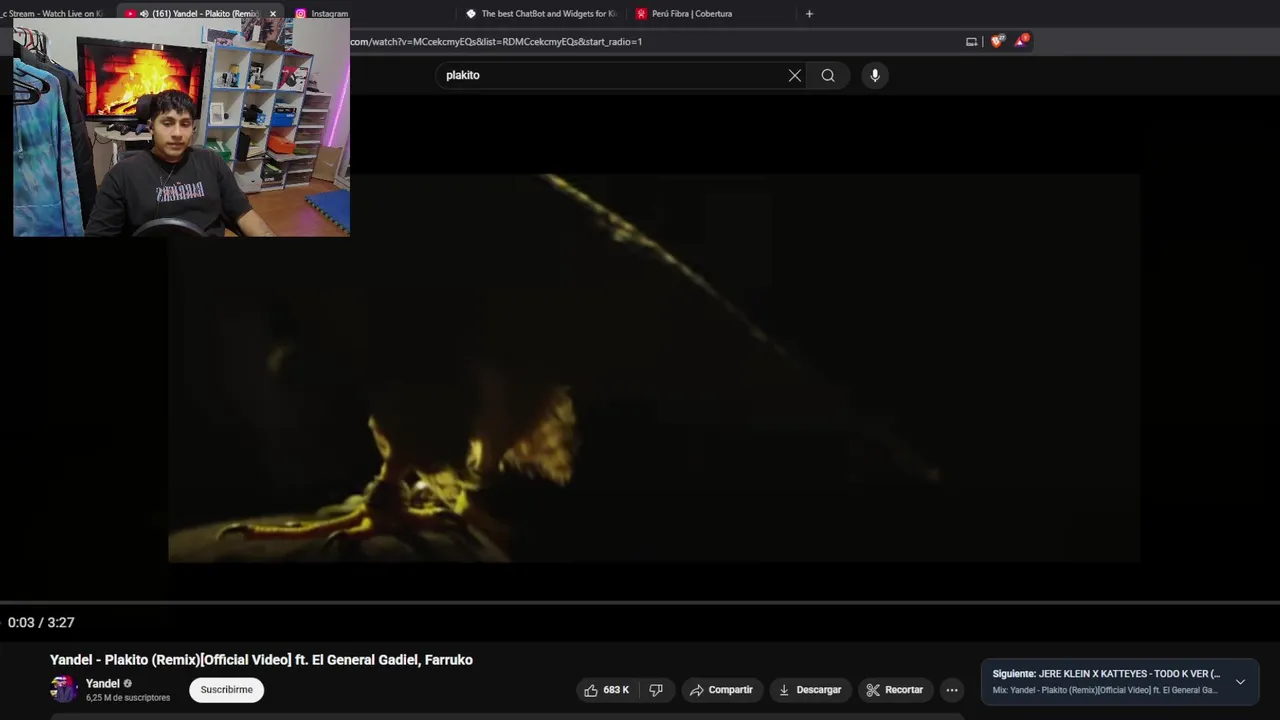Image resolution: width=1280 pixels, height=720 pixels.
Task: Switch to The best ChatBot and Widgets tab
Action: (541, 14)
